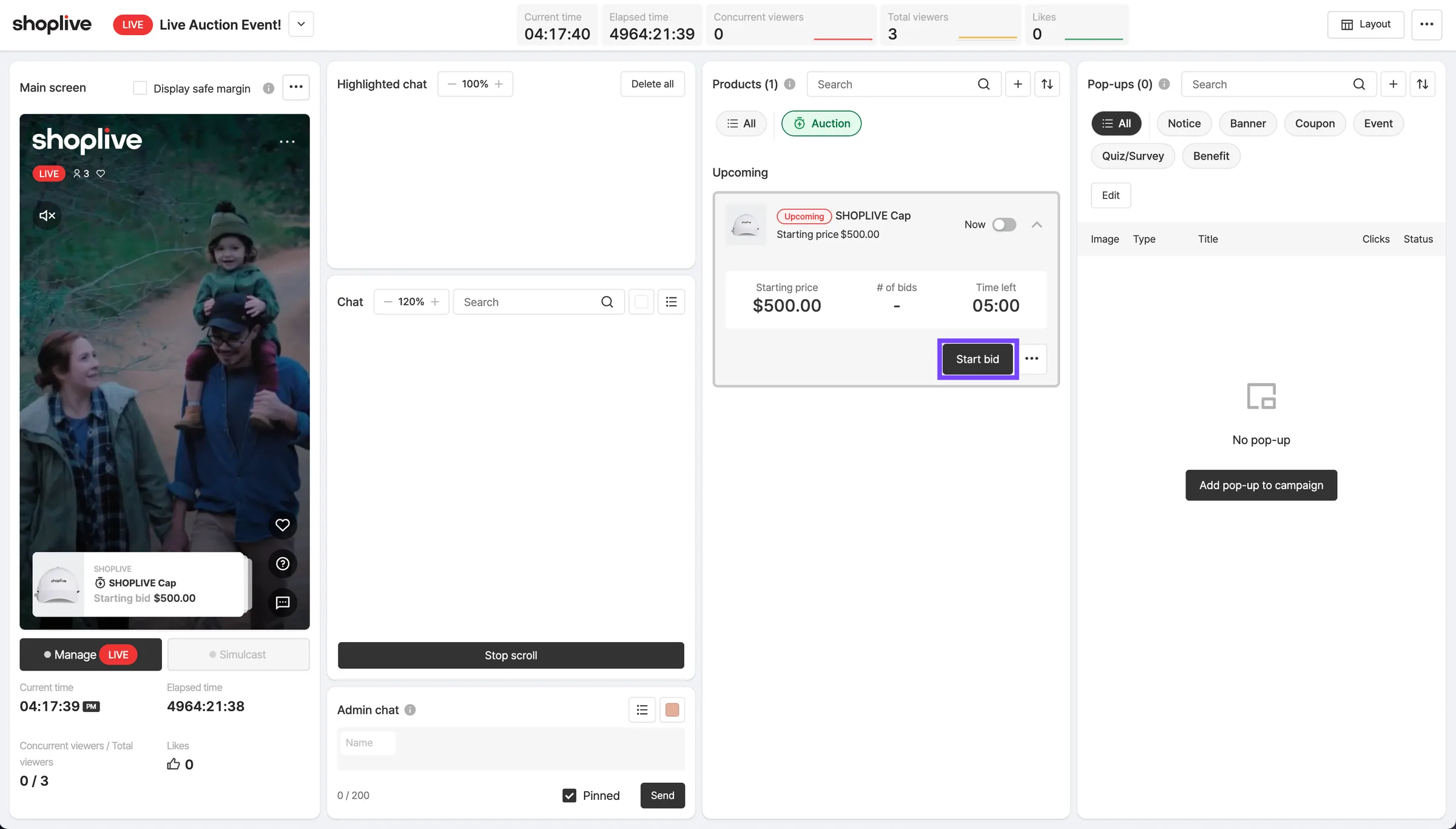The width and height of the screenshot is (1456, 829).
Task: Decrease Highlighted chat zoom with minus
Action: point(451,84)
